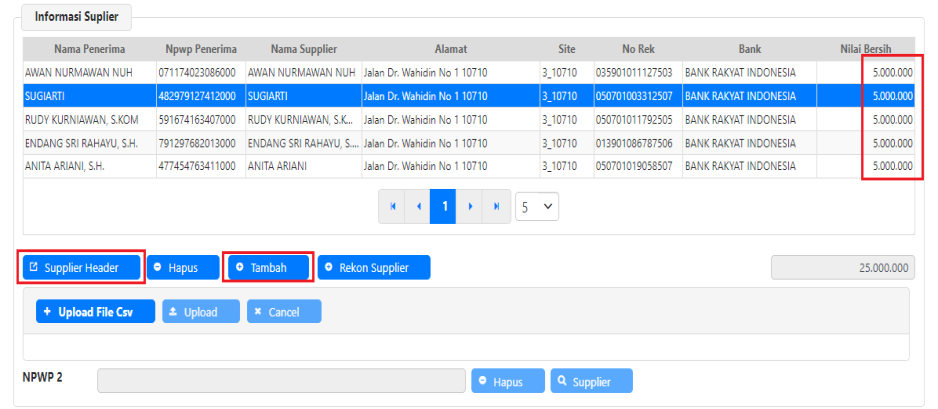Viewport: 938px width, 409px height.
Task: Open Rekon Supplier
Action: (x=374, y=268)
